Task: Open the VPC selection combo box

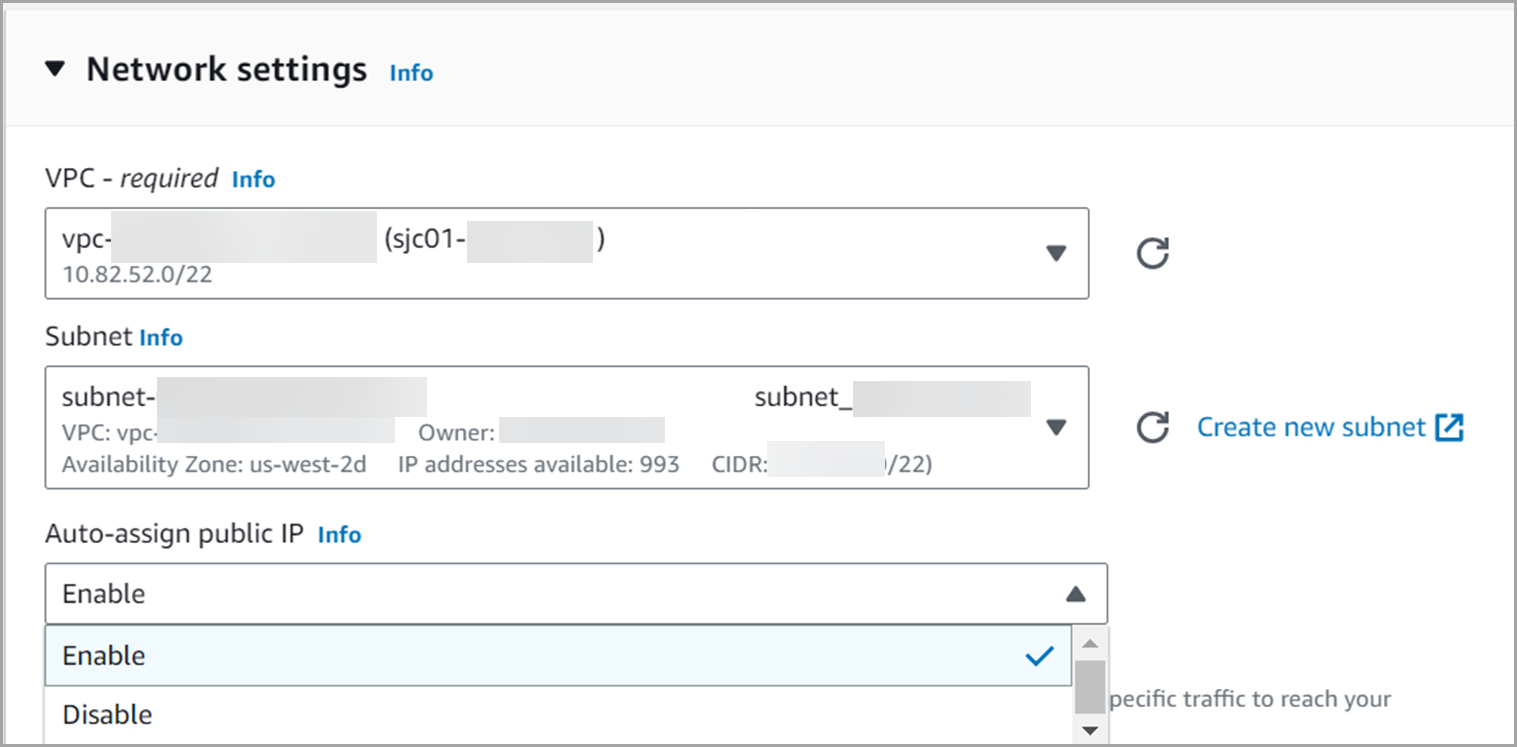Action: tap(567, 253)
